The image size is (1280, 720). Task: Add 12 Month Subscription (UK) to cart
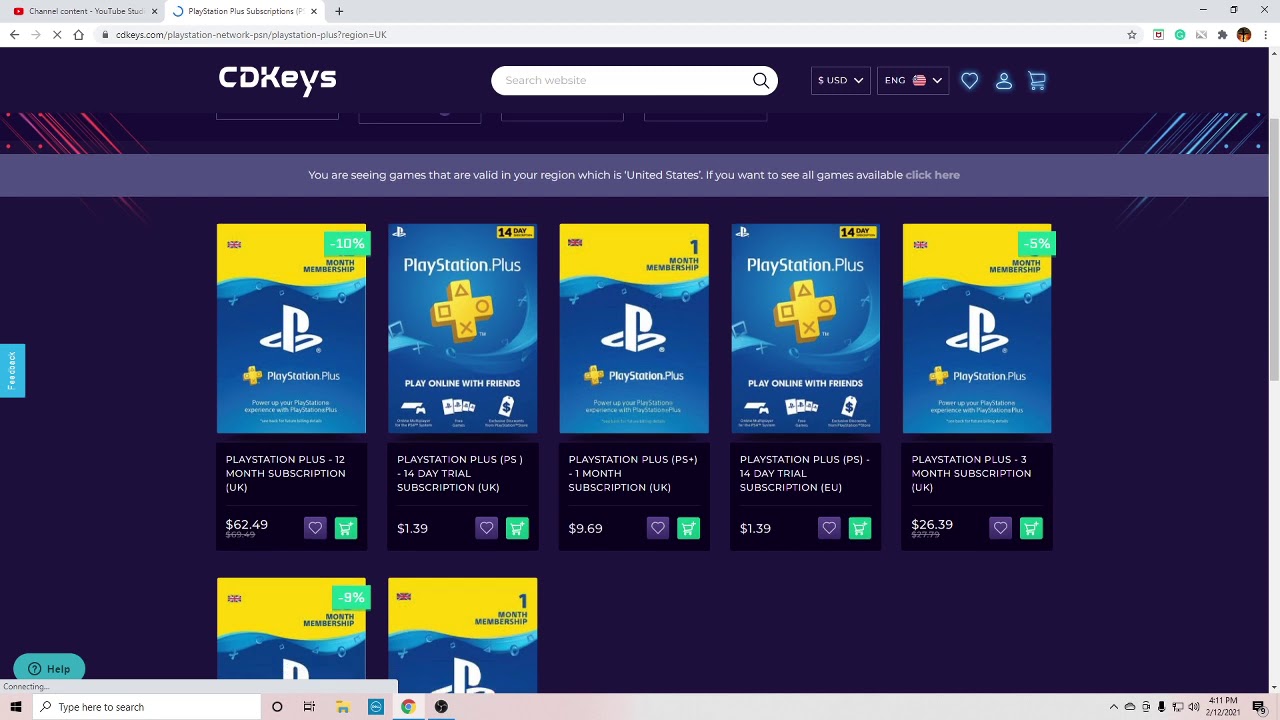(x=346, y=528)
